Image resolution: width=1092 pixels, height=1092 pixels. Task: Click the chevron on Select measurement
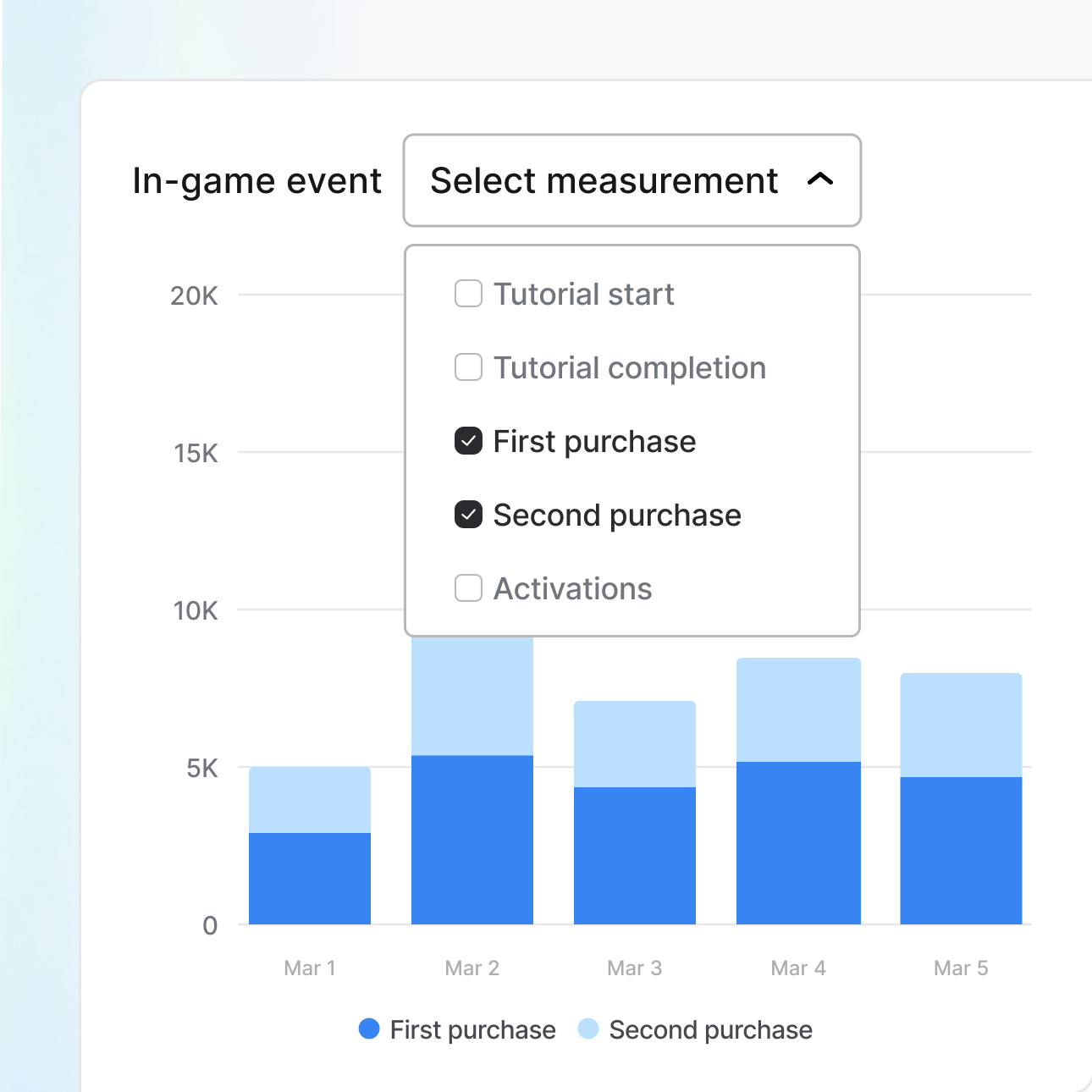coord(819,181)
